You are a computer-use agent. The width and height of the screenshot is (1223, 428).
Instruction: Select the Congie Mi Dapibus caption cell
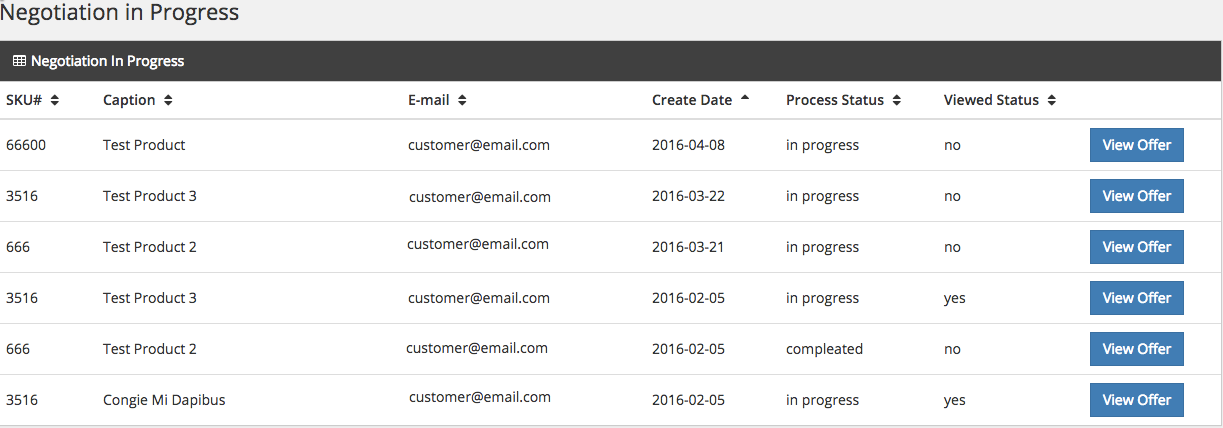click(x=164, y=400)
